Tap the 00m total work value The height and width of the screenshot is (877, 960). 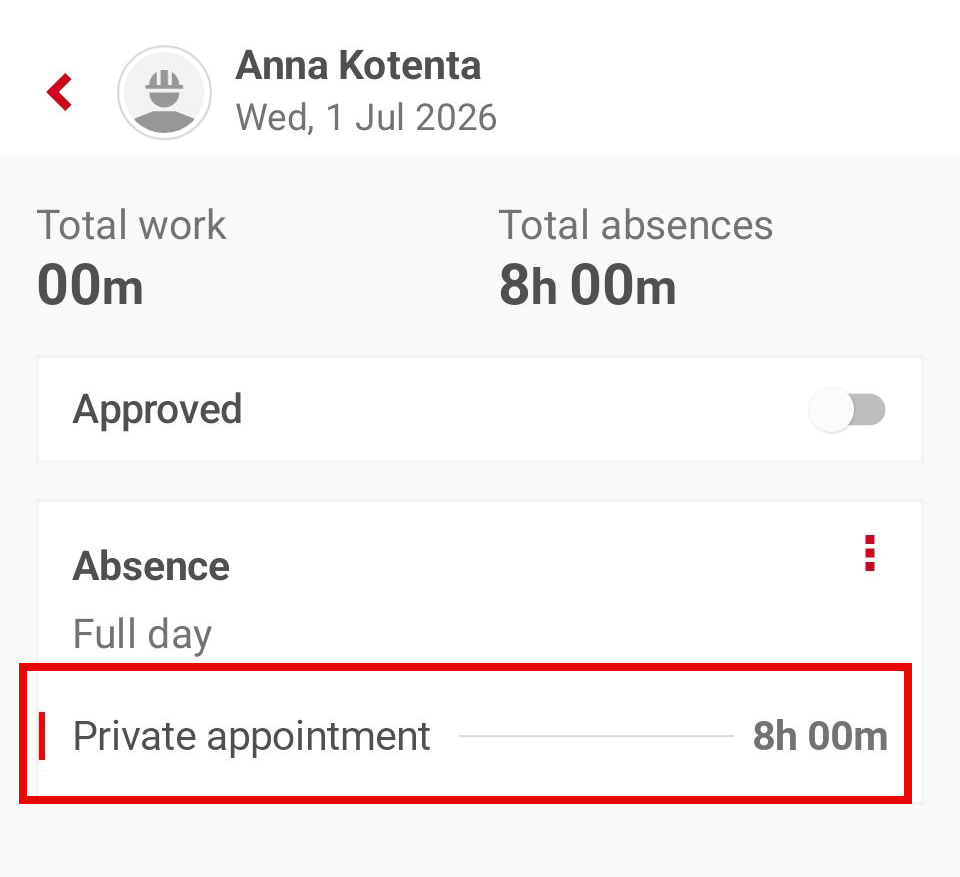(x=90, y=285)
